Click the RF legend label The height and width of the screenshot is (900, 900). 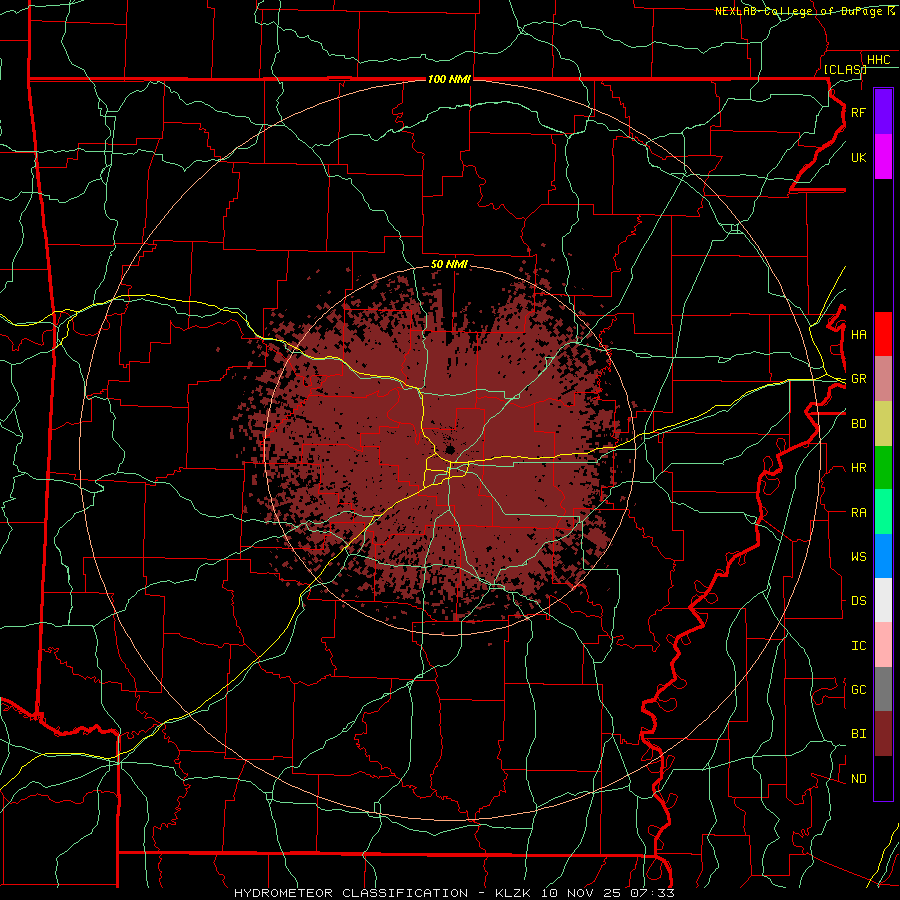[858, 112]
